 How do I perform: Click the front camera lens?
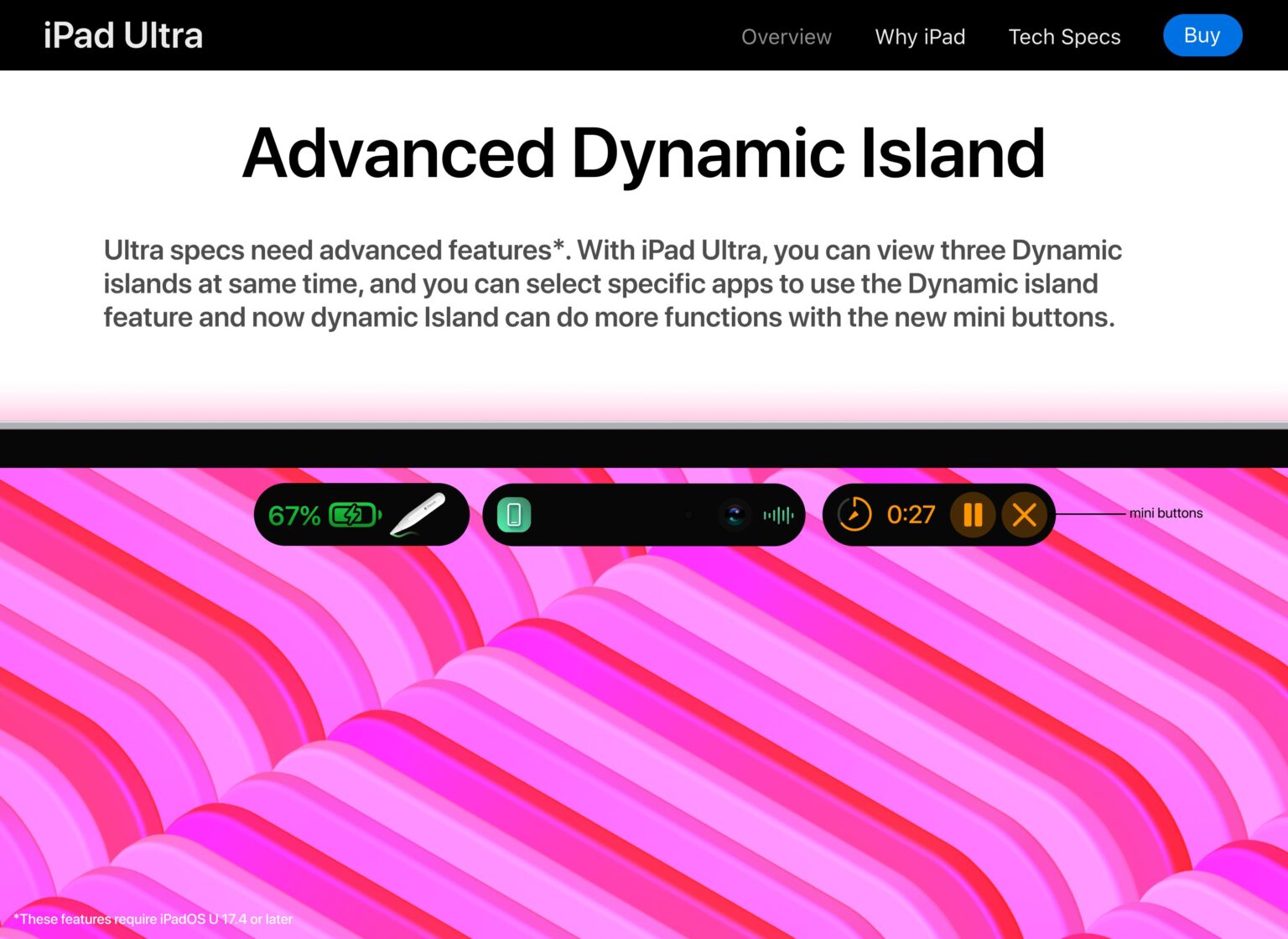point(735,514)
